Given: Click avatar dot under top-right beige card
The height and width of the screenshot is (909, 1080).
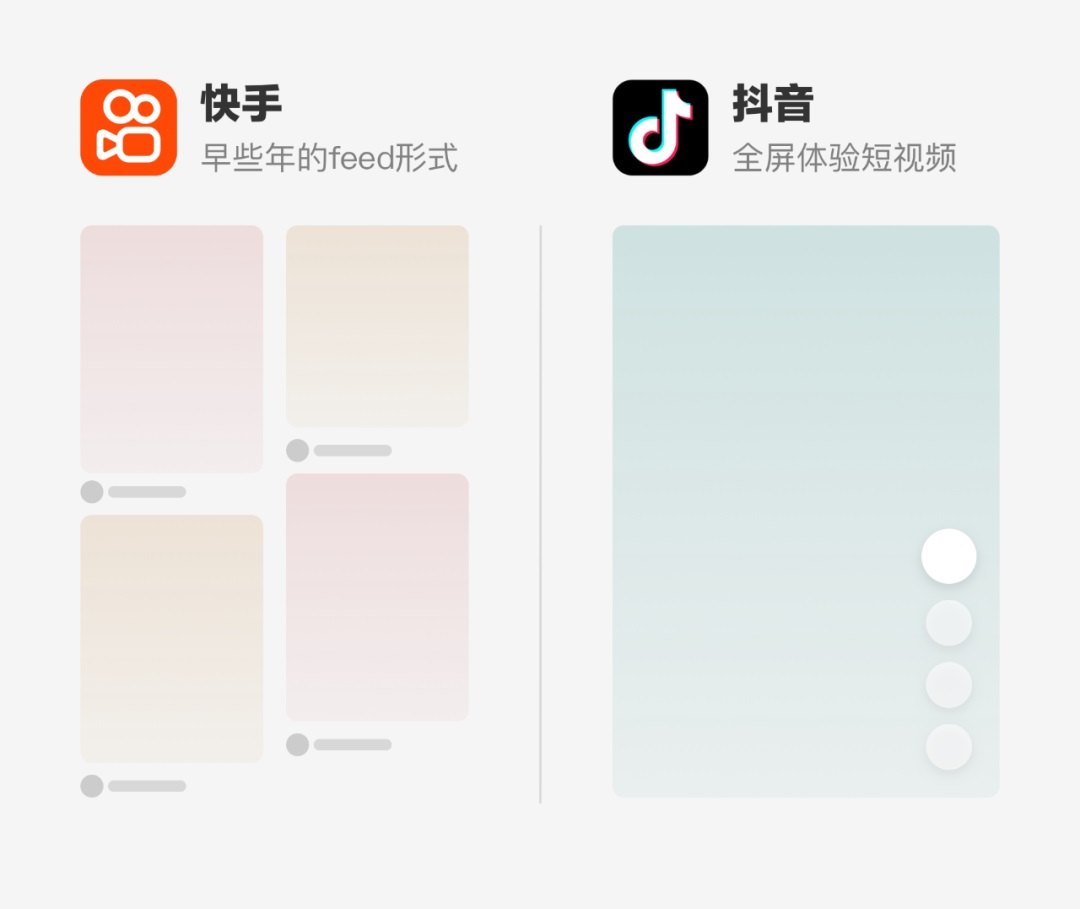Looking at the screenshot, I should tap(298, 450).
